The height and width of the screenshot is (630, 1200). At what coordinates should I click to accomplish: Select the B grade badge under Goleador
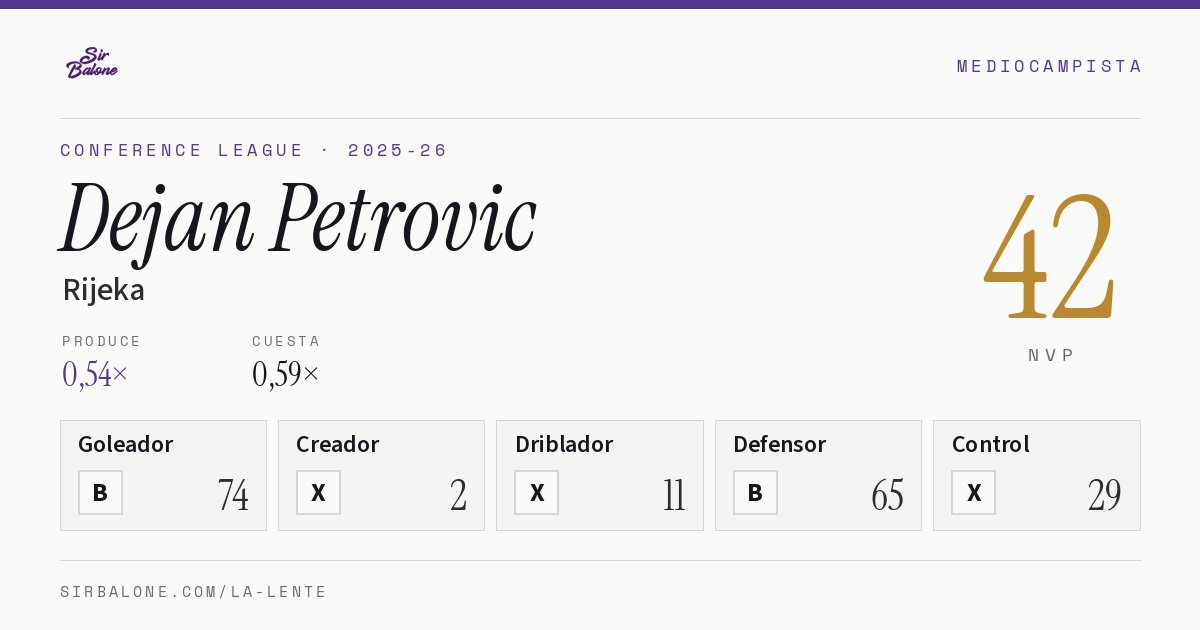(x=100, y=492)
